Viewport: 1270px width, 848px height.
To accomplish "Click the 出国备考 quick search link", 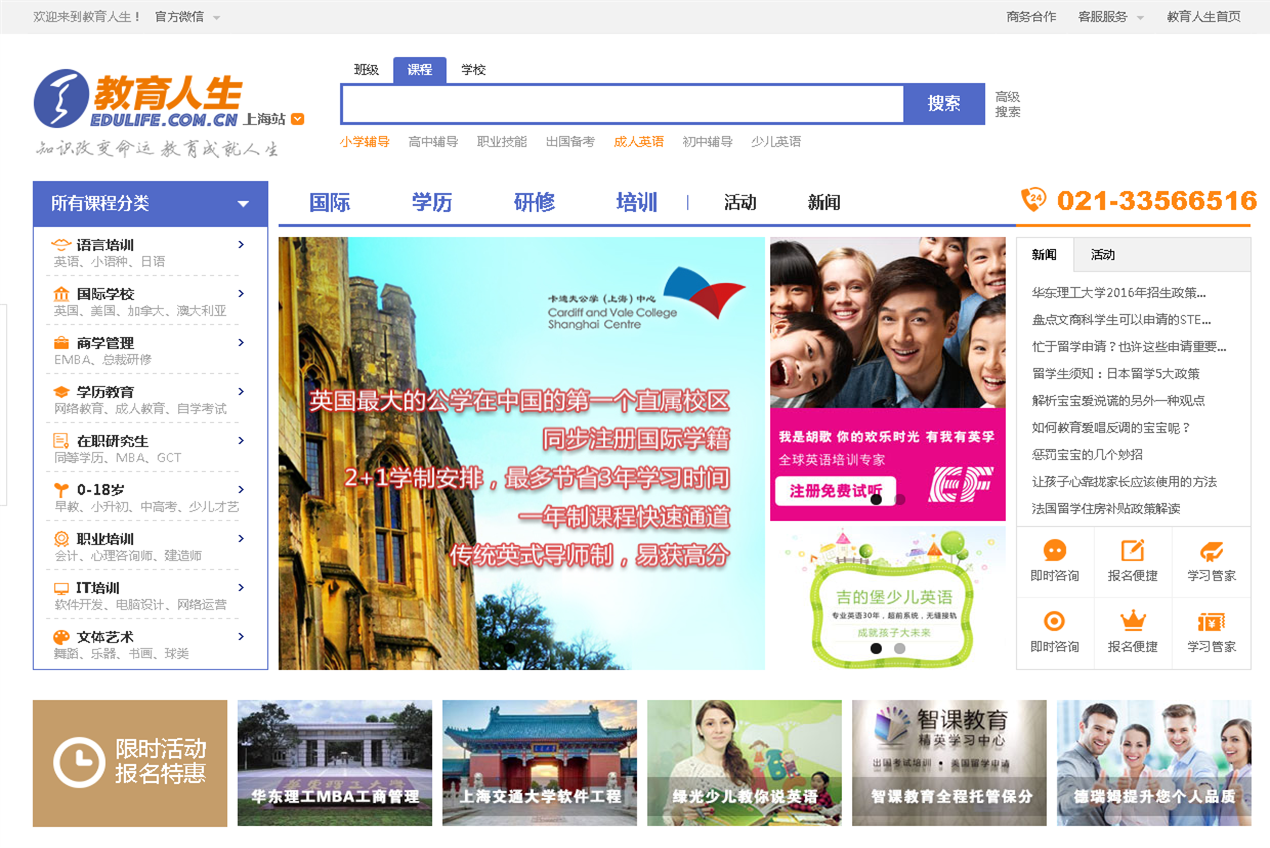I will [571, 142].
